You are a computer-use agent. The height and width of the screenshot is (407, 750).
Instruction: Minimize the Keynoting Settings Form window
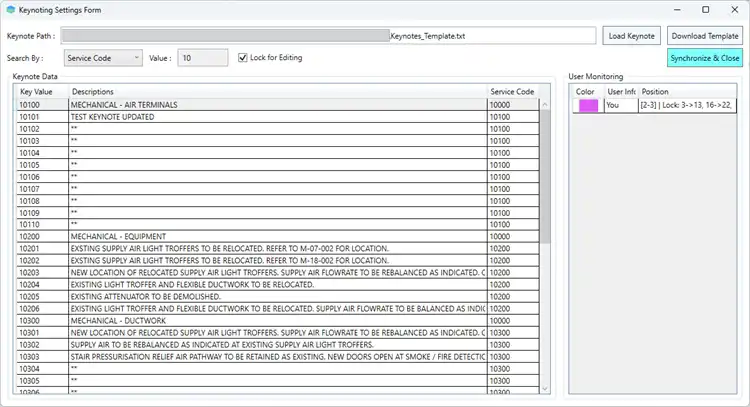tap(677, 10)
